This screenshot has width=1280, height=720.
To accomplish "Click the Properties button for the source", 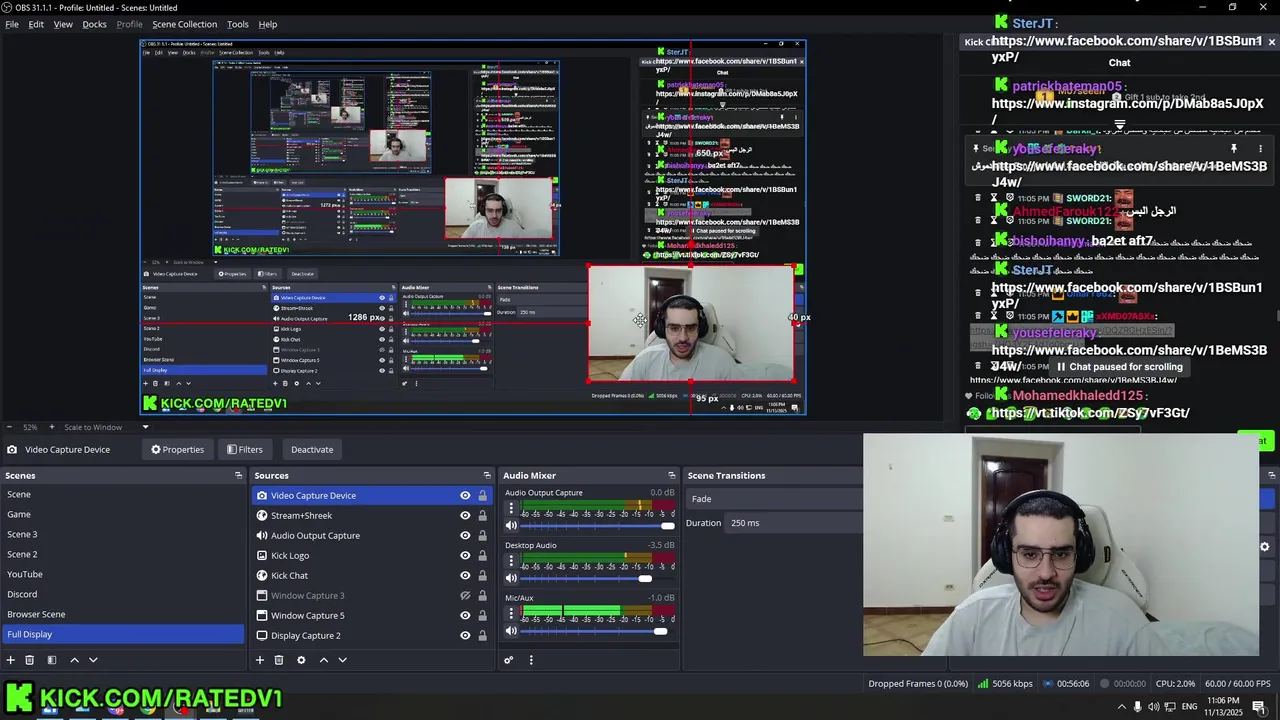I will (x=177, y=450).
